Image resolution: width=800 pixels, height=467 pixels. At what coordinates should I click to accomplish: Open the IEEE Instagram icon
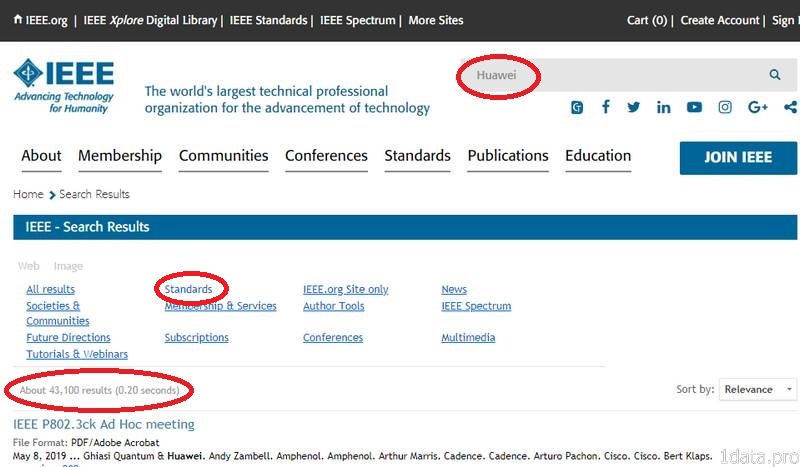click(x=725, y=107)
